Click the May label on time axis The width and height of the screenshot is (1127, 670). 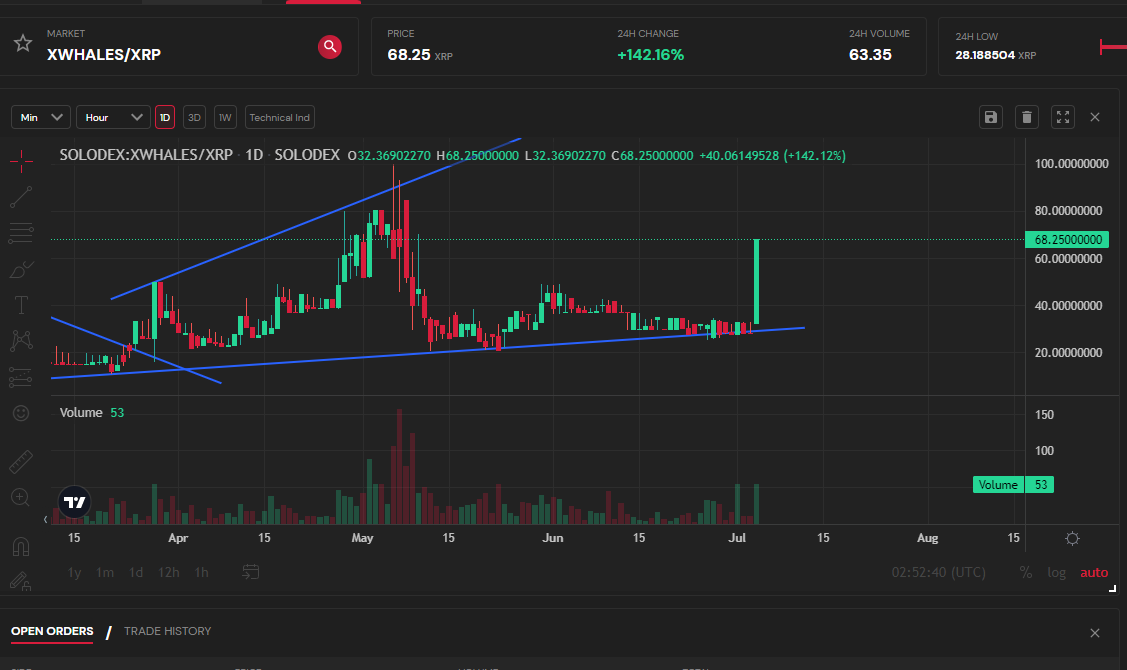362,538
